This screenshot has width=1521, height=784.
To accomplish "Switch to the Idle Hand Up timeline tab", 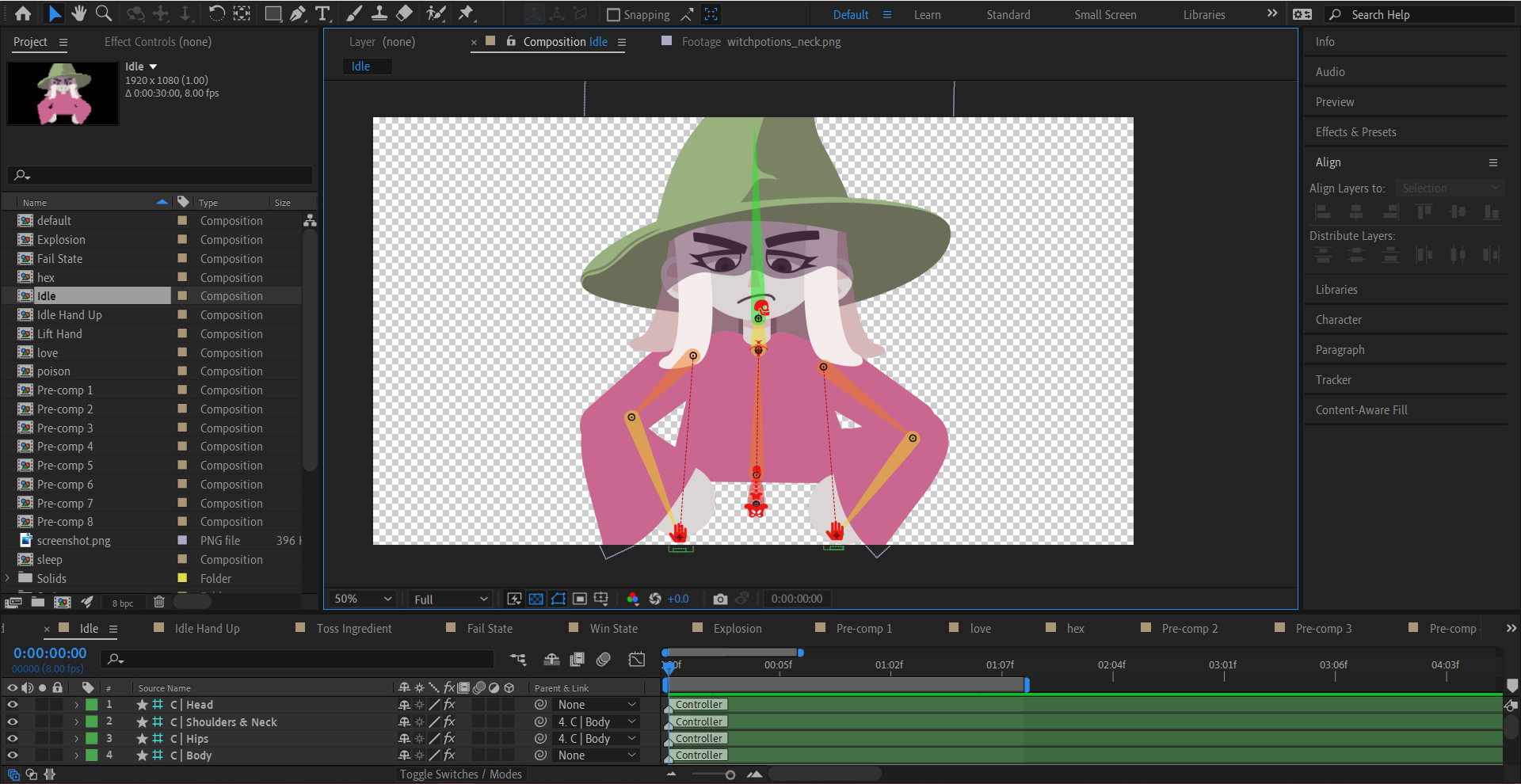I will tap(207, 628).
